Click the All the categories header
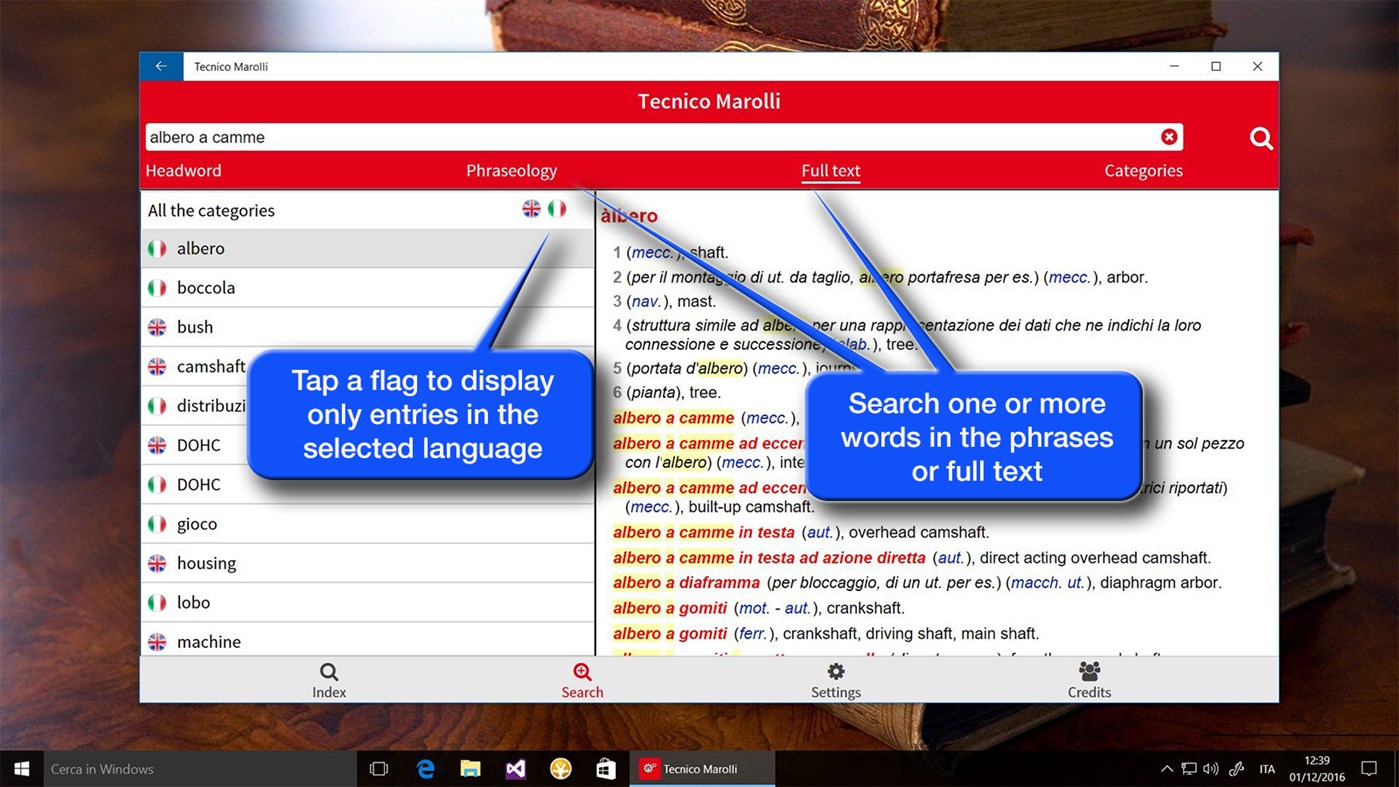 pyautogui.click(x=211, y=210)
